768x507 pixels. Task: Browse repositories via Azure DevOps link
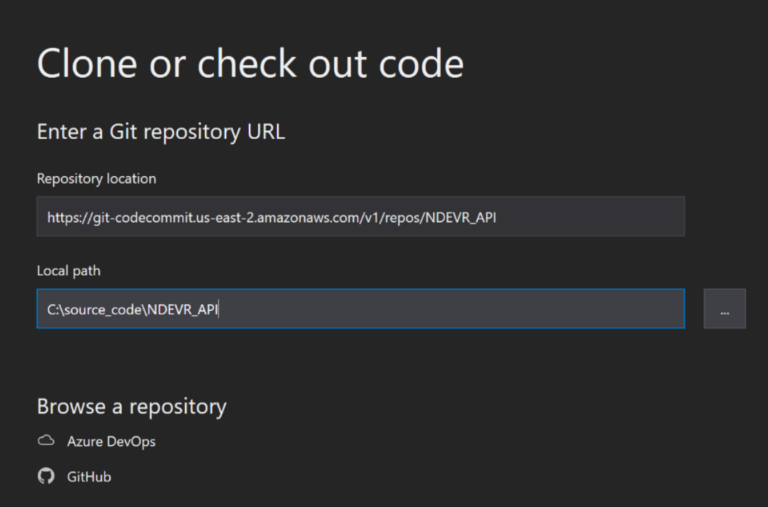point(111,441)
